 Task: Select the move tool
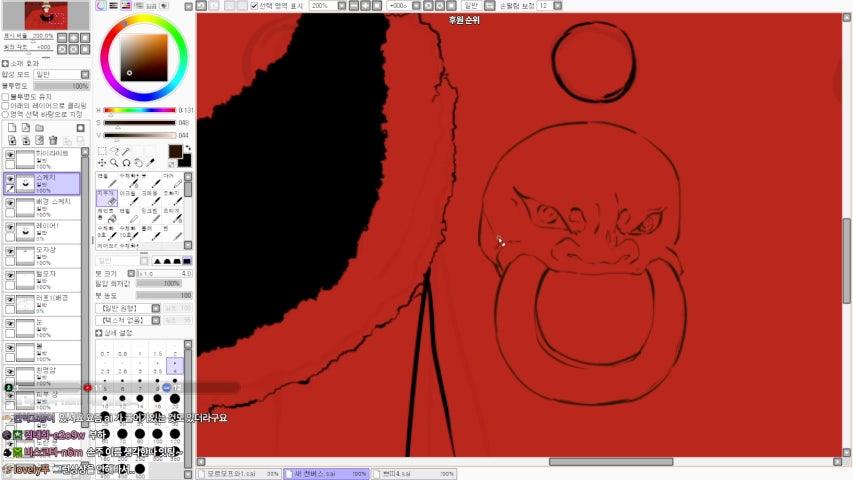pyautogui.click(x=102, y=163)
